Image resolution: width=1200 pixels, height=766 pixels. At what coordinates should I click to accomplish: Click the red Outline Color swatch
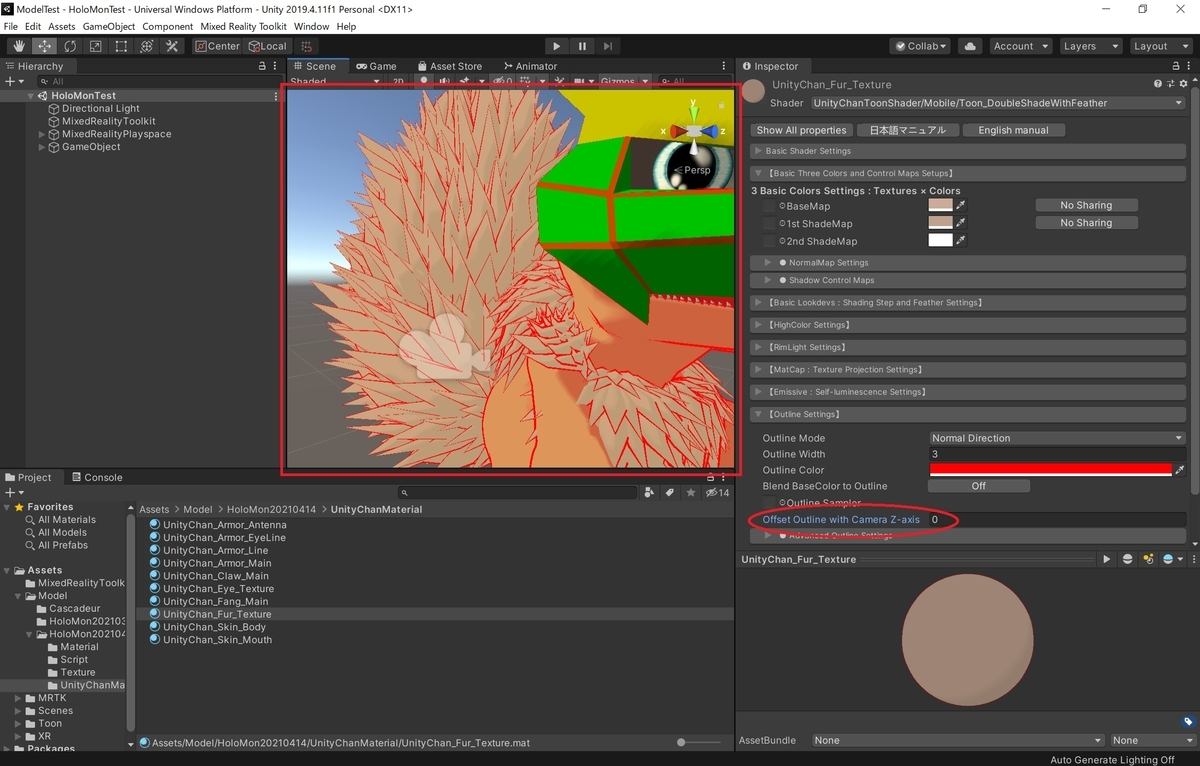click(1050, 470)
